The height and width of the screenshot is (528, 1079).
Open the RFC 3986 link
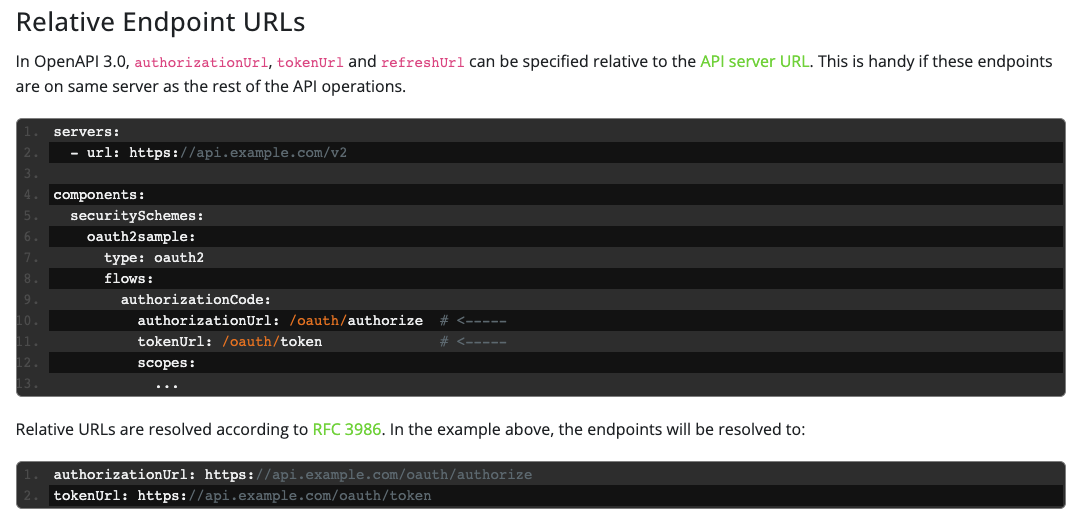[347, 430]
